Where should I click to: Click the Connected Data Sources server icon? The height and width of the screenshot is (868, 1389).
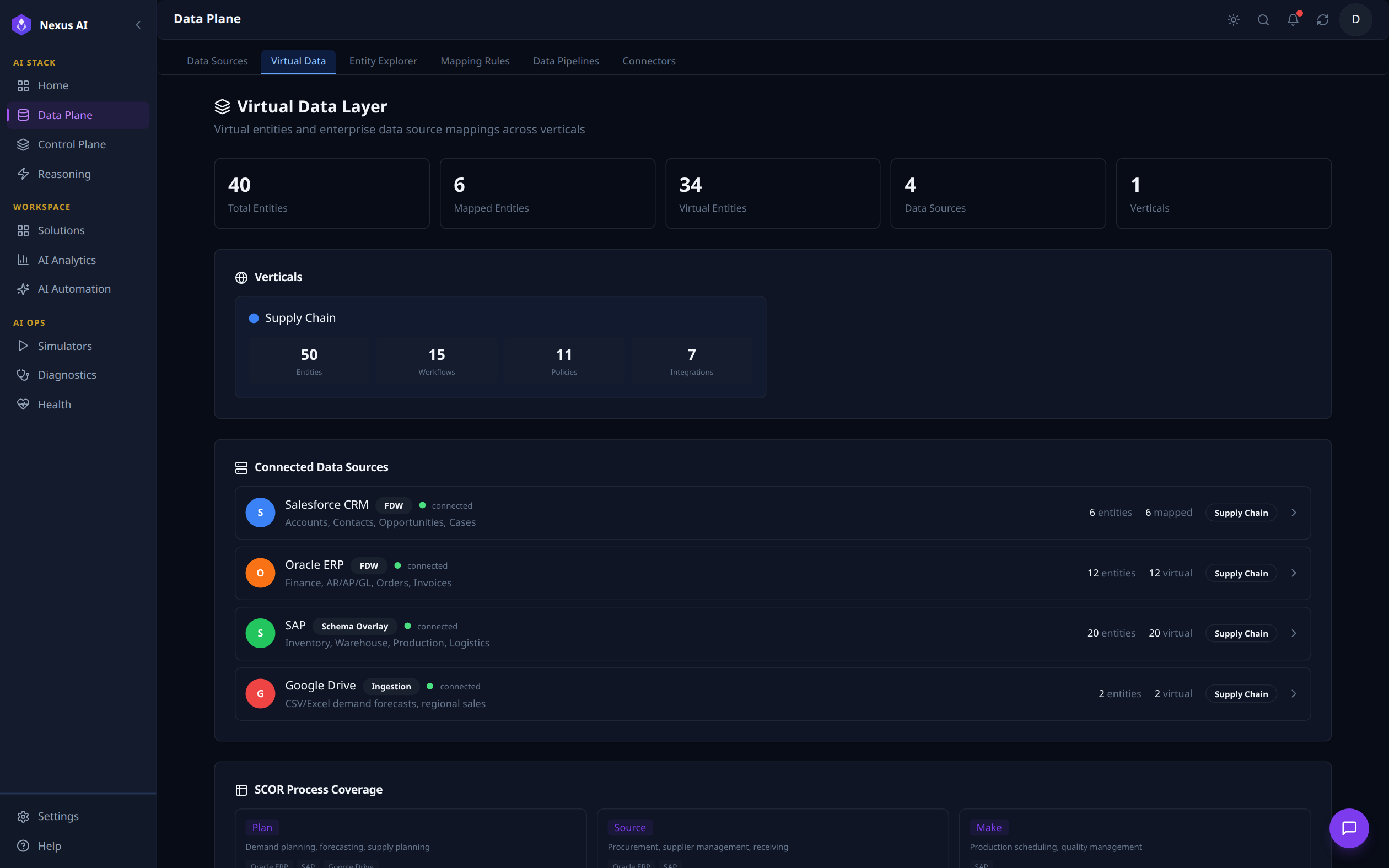pos(241,467)
